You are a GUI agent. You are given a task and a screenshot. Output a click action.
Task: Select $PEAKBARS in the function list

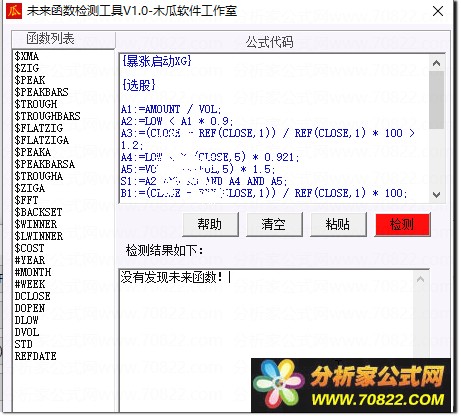tap(41, 92)
